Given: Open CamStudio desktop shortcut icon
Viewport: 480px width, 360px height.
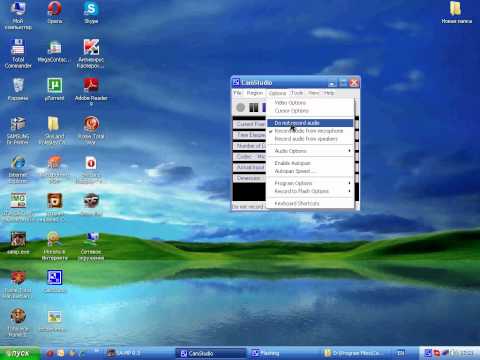Looking at the screenshot, I should click(x=54, y=281).
